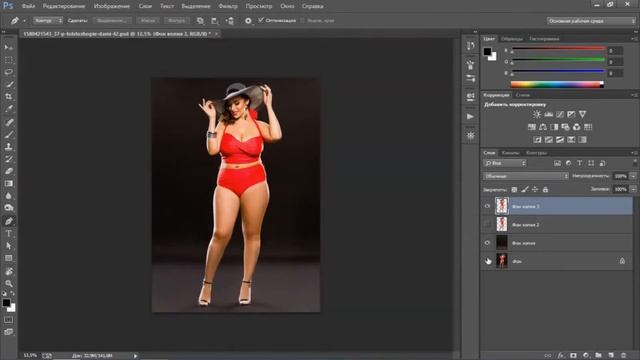The width and height of the screenshot is (640, 360).
Task: Select the Rectangle shape tool
Action: [8, 258]
